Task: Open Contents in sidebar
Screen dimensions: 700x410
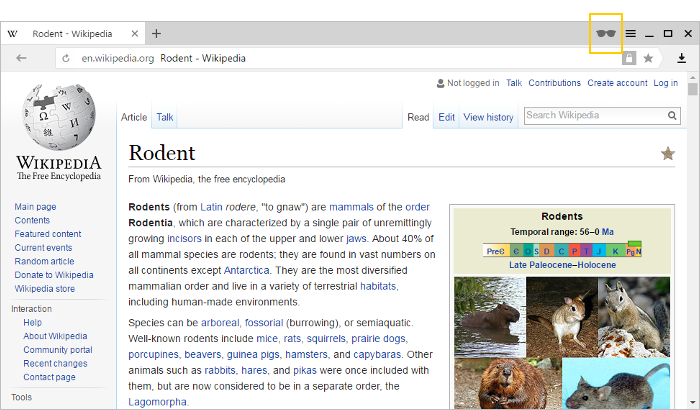Action: [x=32, y=220]
